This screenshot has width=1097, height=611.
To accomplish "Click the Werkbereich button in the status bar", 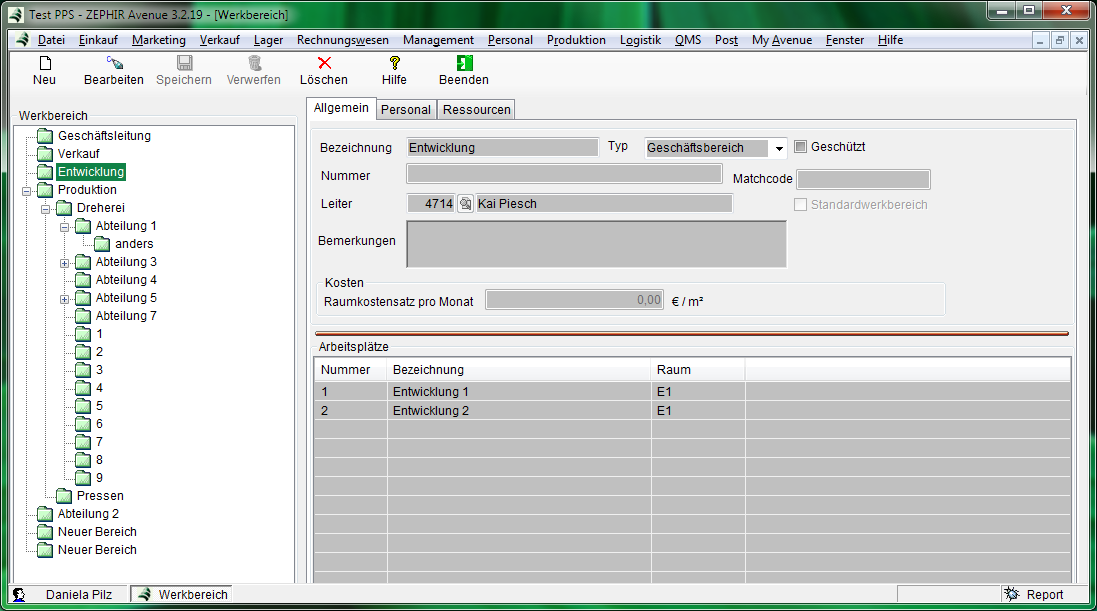I will tap(182, 594).
